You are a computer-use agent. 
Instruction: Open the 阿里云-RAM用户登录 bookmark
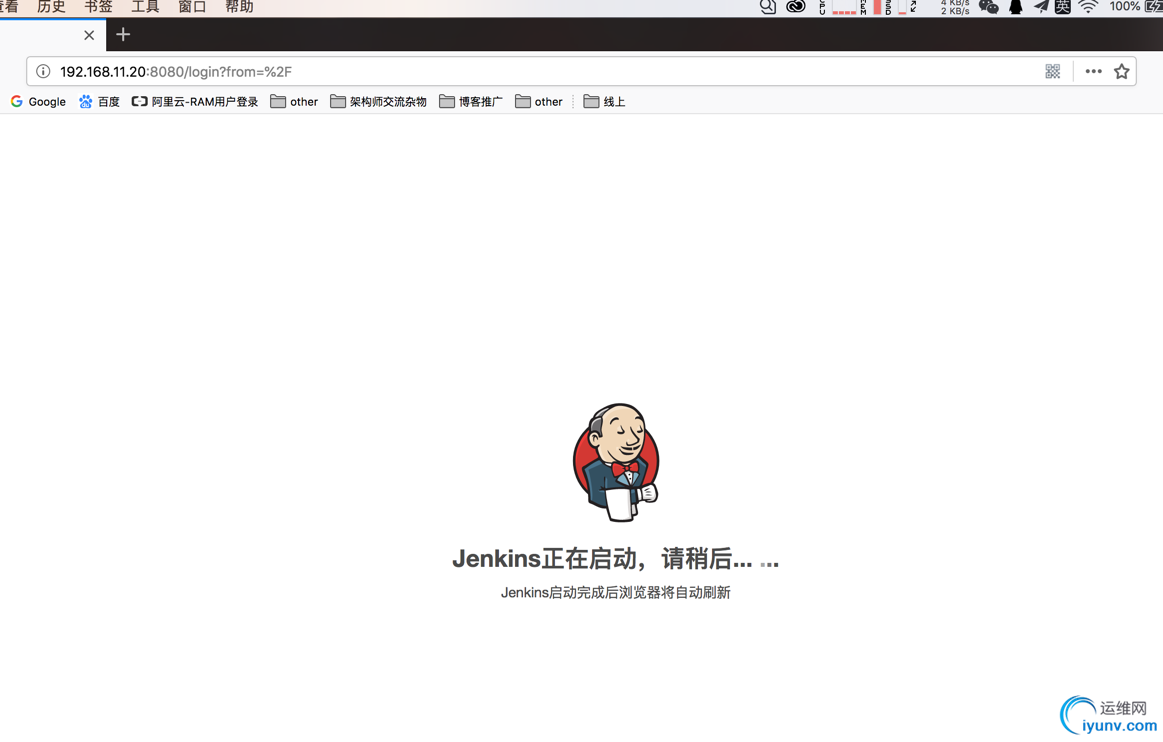tap(195, 102)
